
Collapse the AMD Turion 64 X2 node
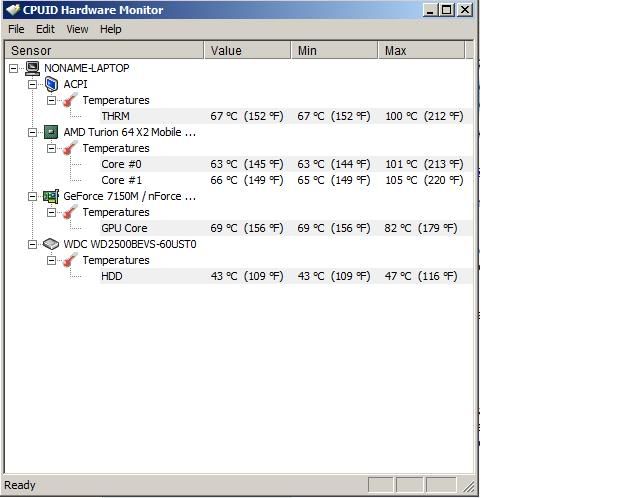[32, 132]
